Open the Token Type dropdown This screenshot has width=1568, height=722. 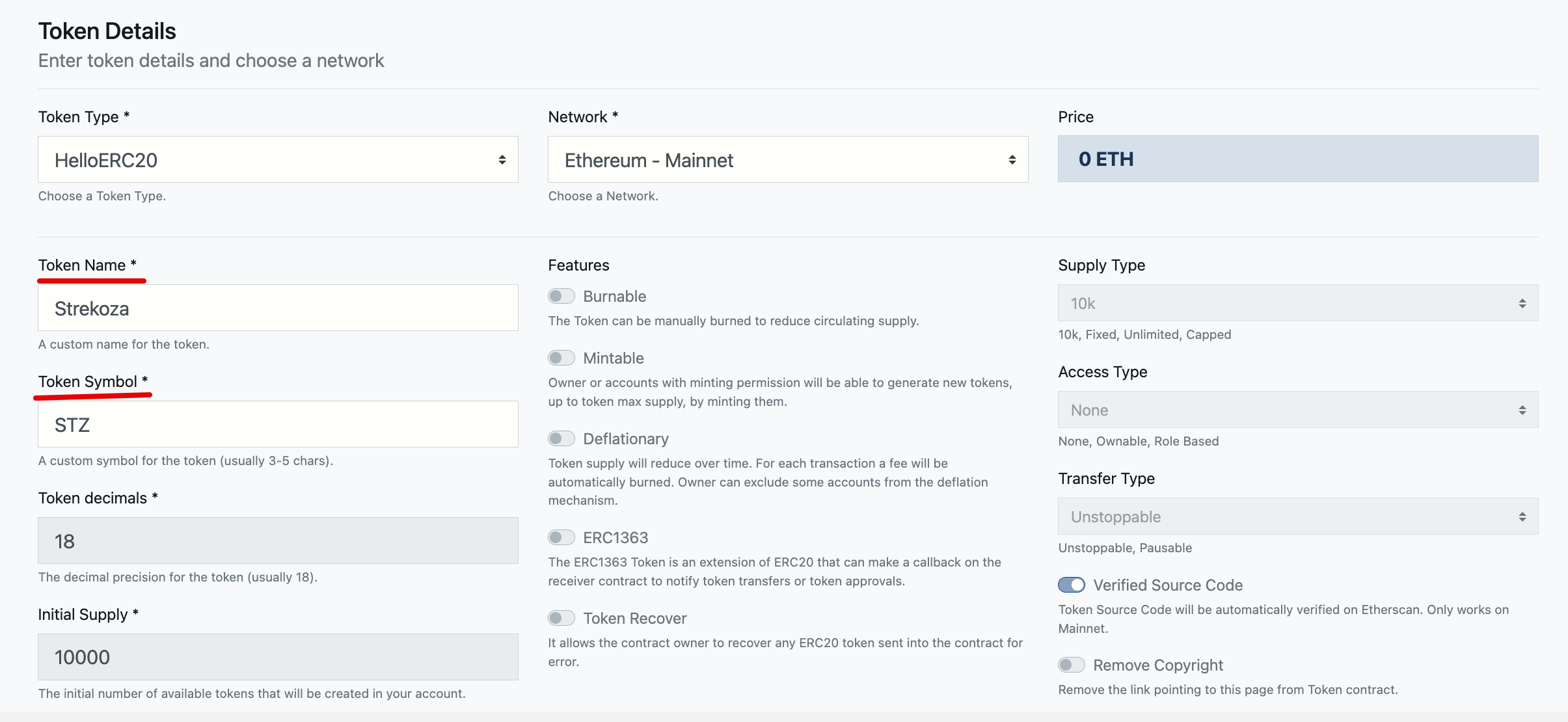click(x=278, y=159)
